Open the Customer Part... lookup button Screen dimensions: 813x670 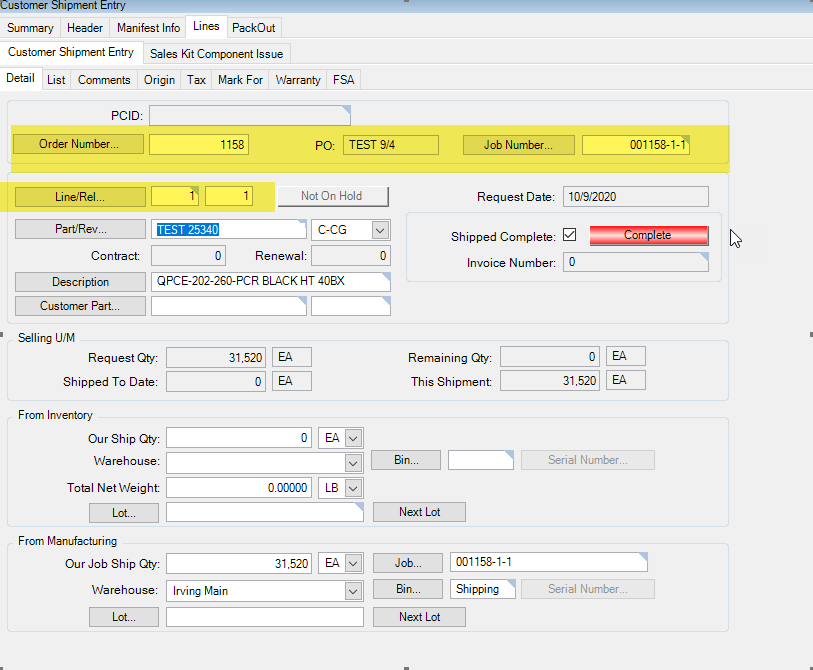point(80,306)
